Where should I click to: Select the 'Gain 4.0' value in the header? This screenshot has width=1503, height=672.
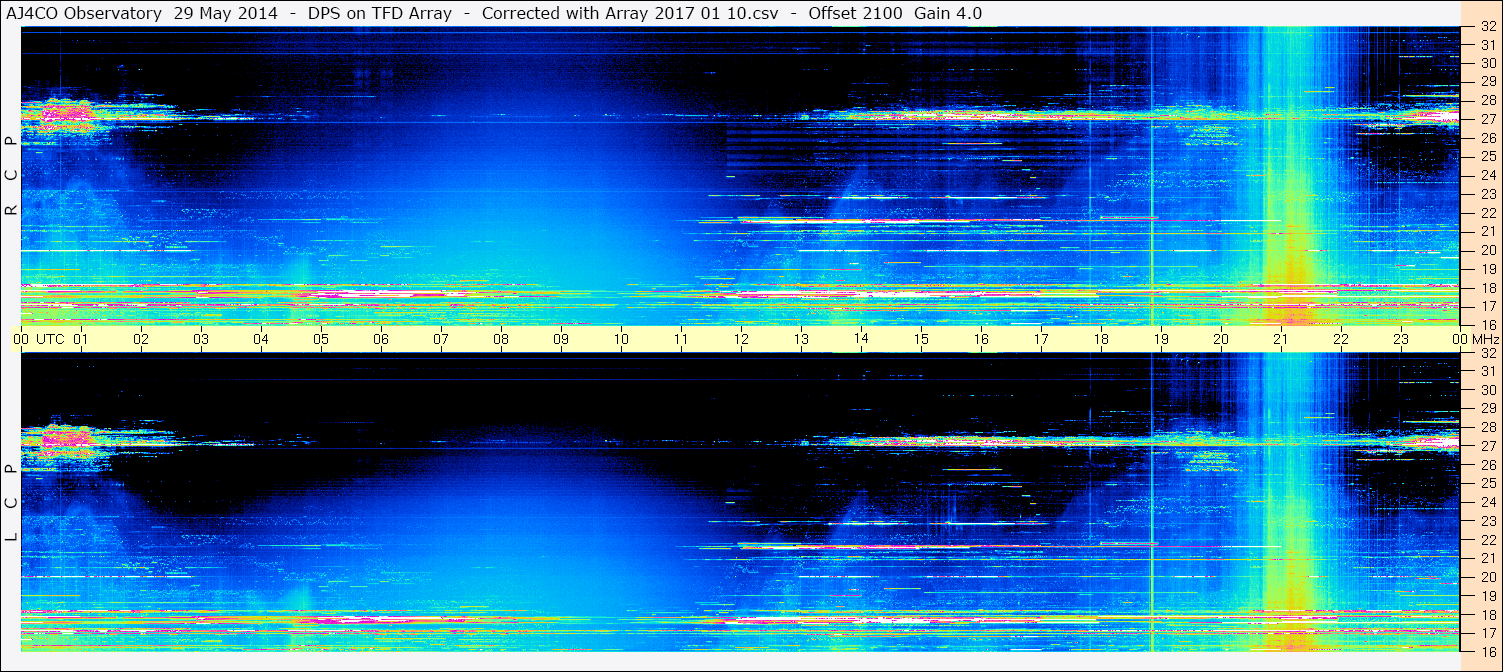pos(948,13)
